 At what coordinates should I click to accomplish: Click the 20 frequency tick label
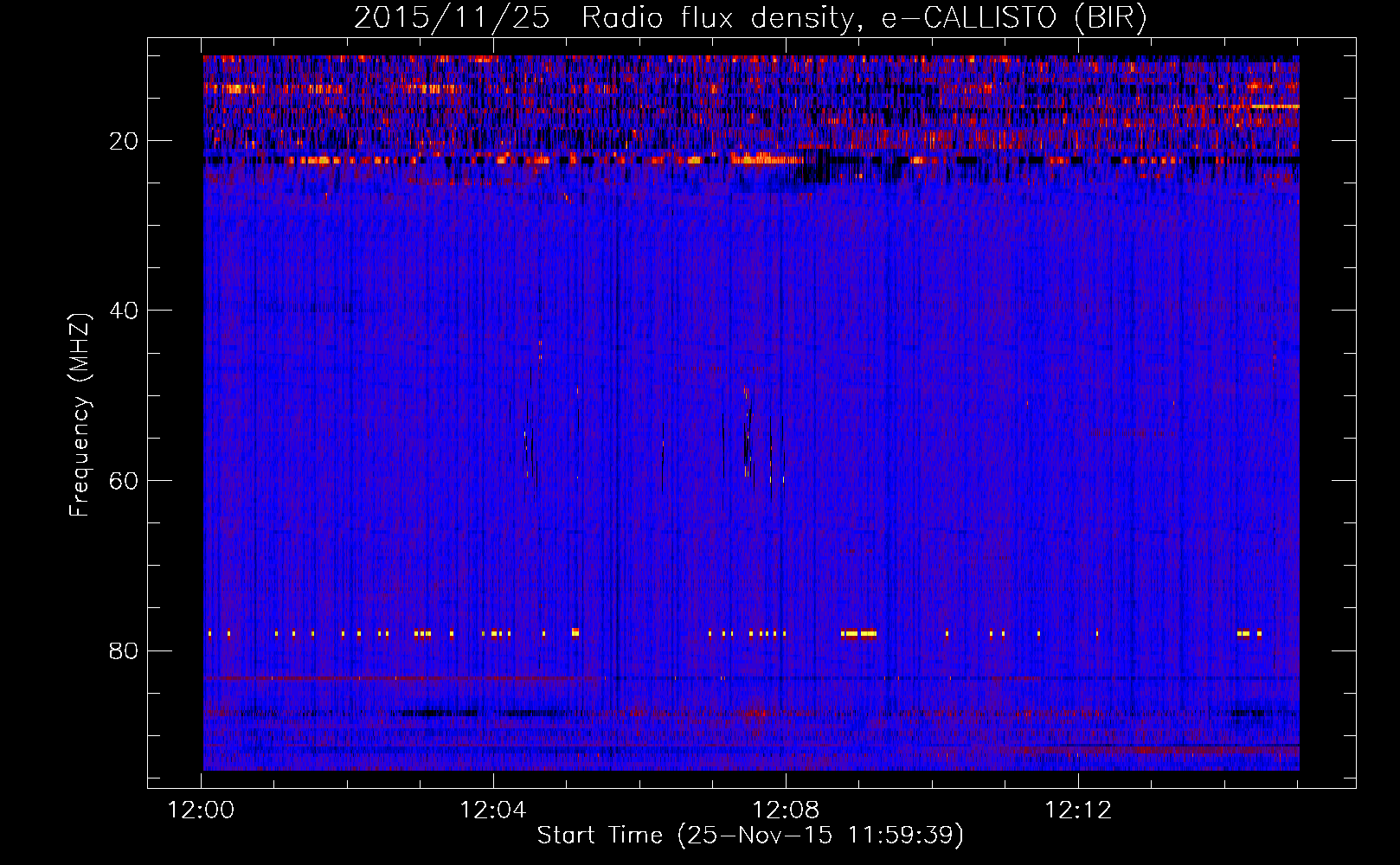click(124, 141)
